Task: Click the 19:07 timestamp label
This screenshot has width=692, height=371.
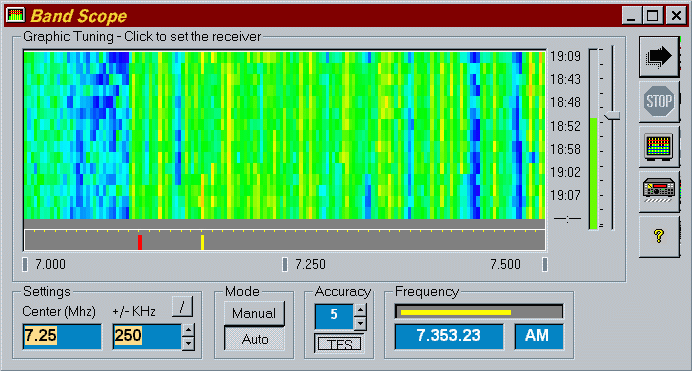Action: click(565, 195)
